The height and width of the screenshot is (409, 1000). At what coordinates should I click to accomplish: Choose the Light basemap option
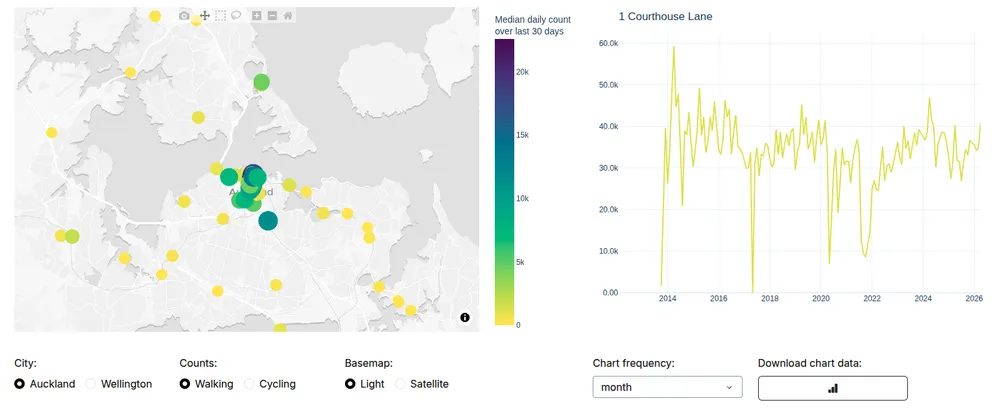[x=351, y=384]
